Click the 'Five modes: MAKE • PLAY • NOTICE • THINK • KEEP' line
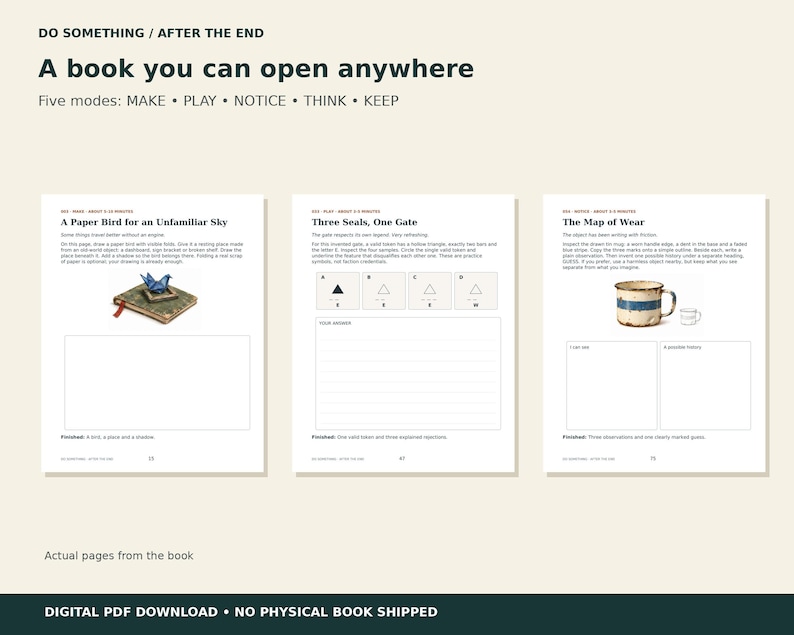 click(x=218, y=101)
